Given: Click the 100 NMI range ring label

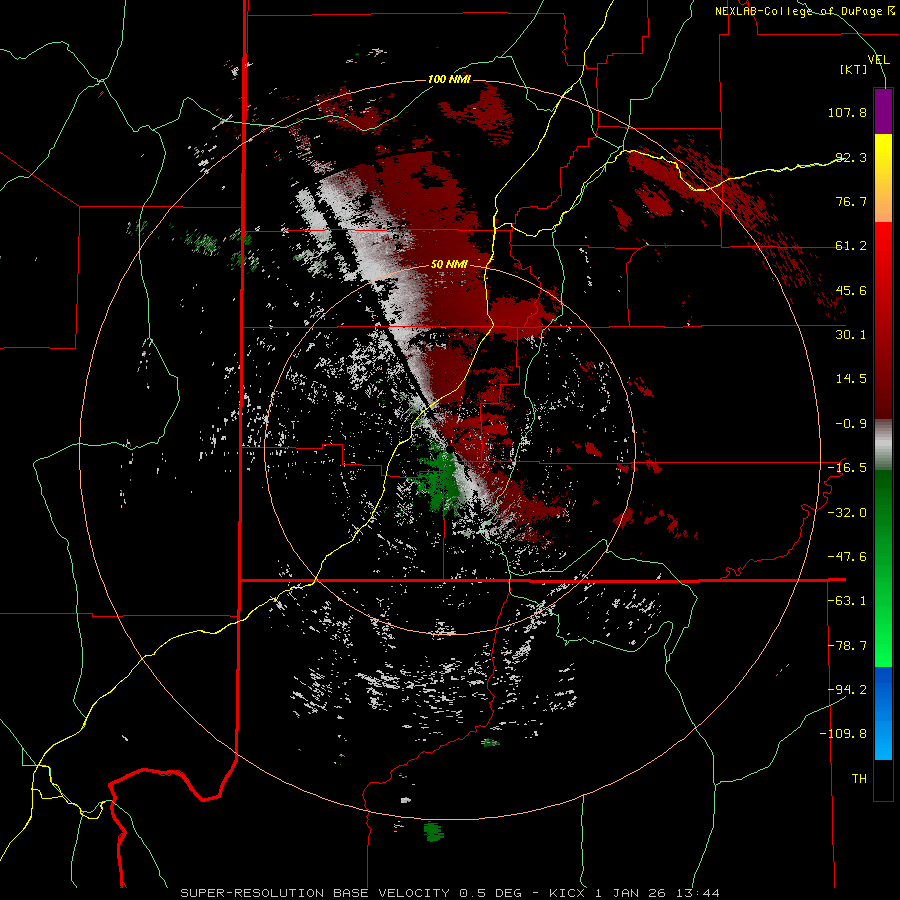Looking at the screenshot, I should pyautogui.click(x=449, y=79).
